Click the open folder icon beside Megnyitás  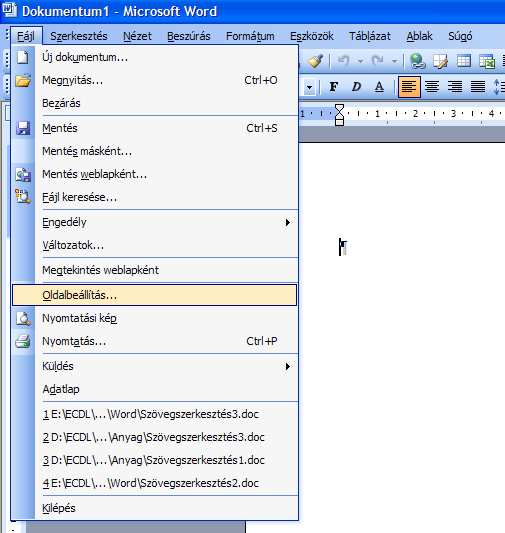click(23, 80)
